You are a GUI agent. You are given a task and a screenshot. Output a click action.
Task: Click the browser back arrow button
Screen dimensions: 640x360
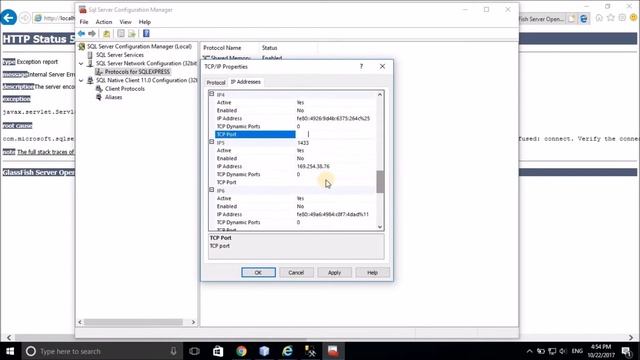point(9,18)
